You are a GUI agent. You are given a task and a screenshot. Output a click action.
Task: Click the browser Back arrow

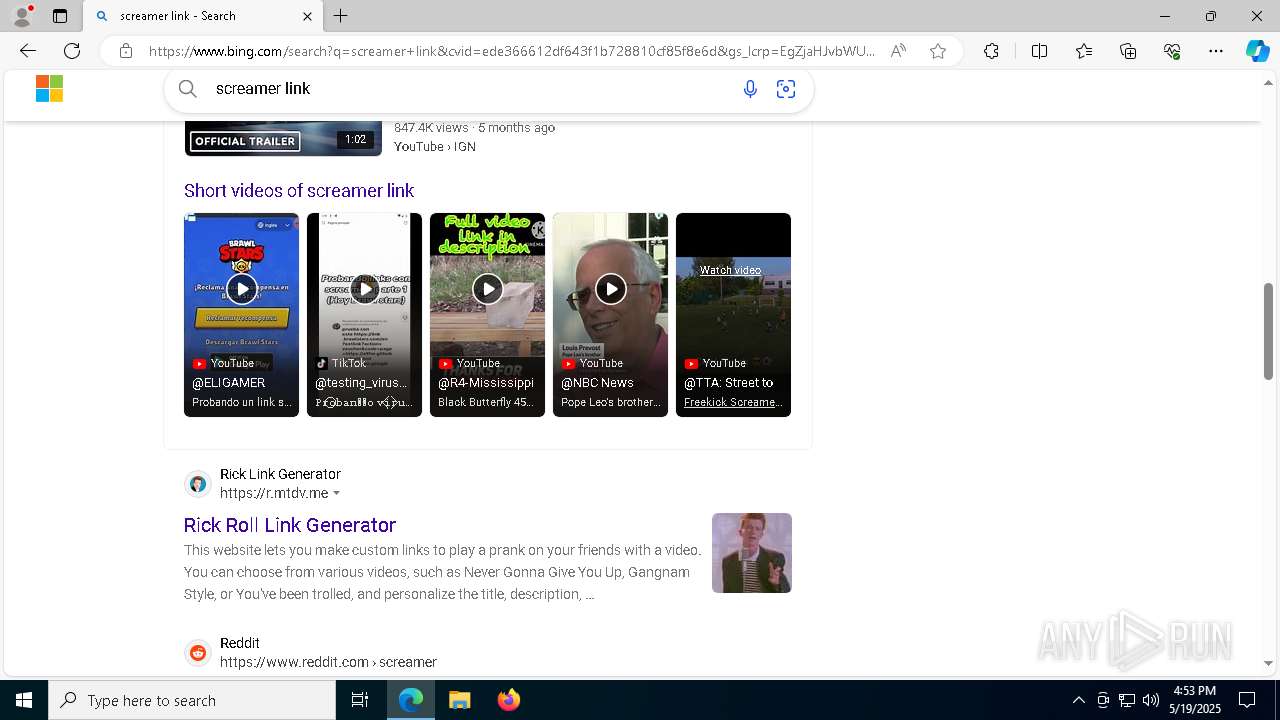[28, 51]
